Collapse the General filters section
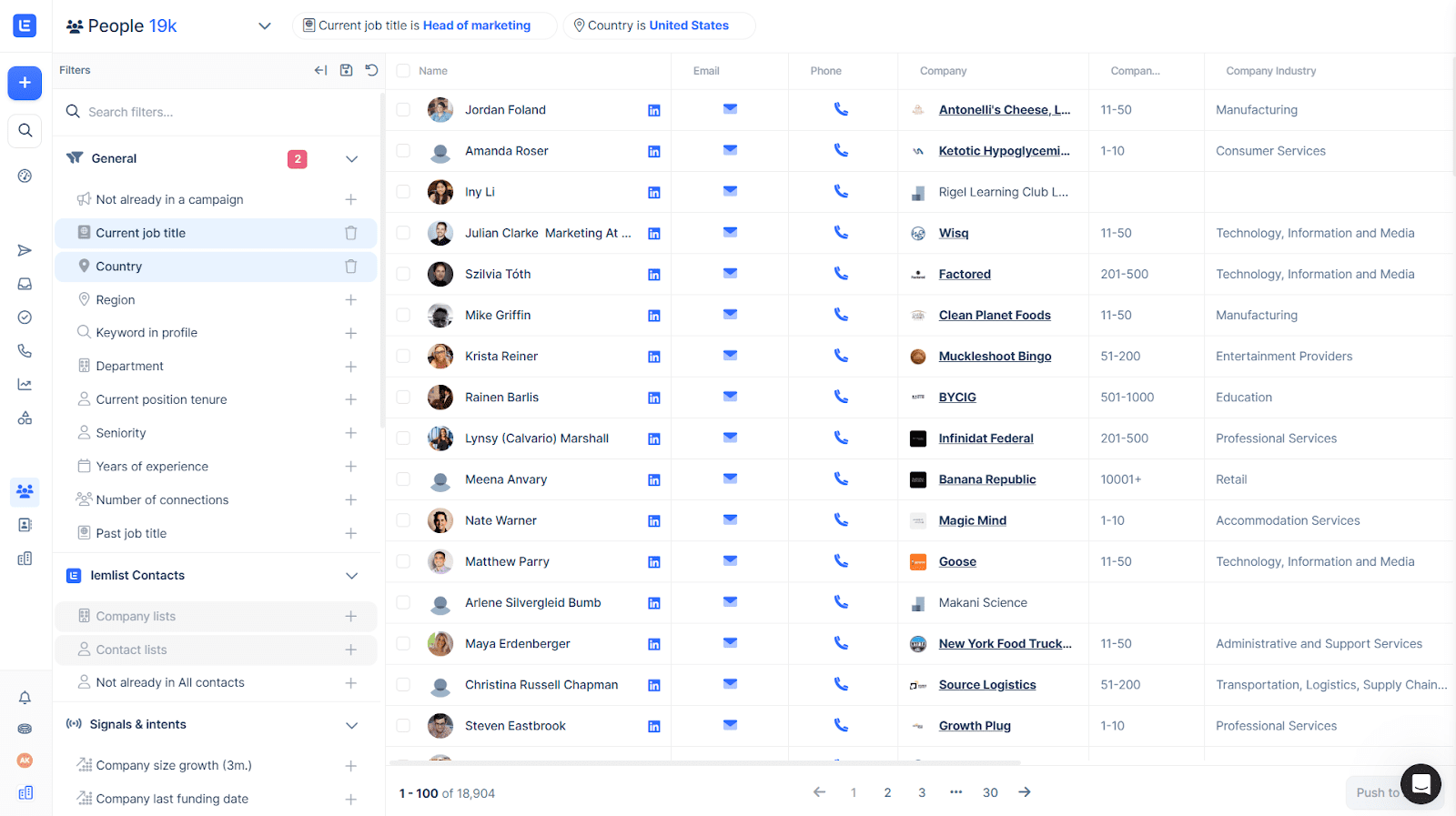The height and width of the screenshot is (816, 1456). tap(351, 158)
